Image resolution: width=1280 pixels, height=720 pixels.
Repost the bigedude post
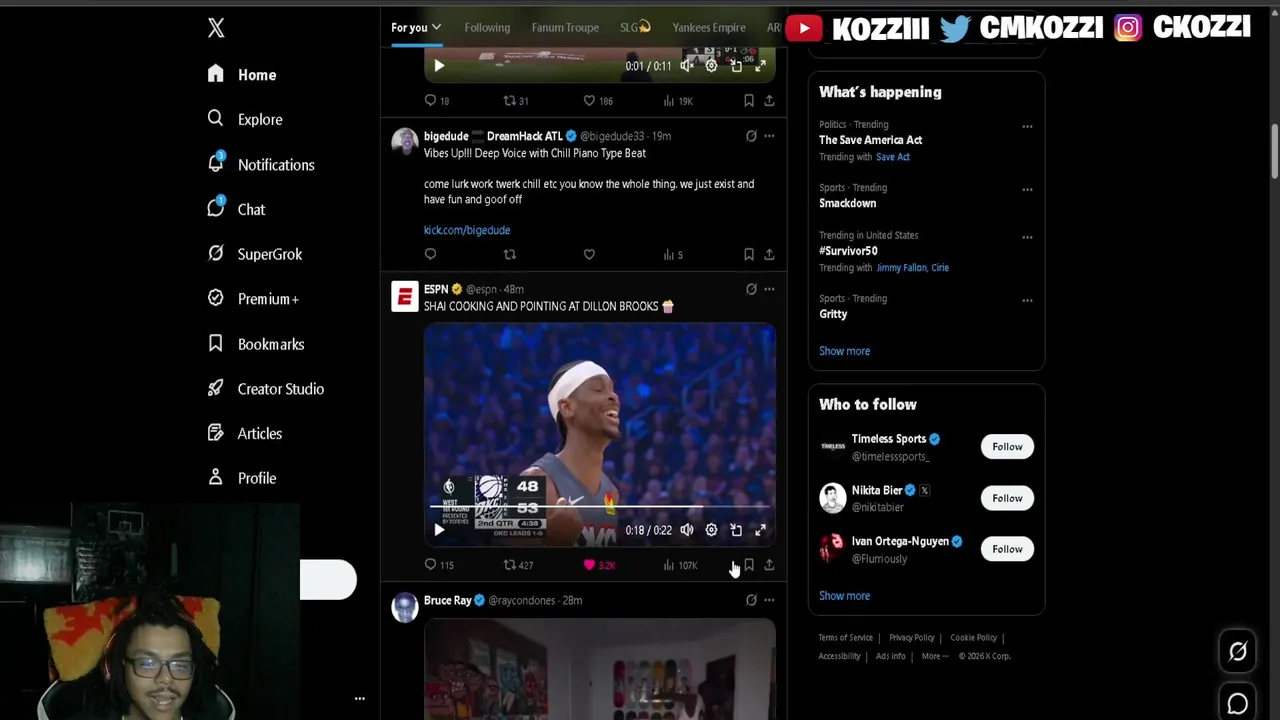510,255
